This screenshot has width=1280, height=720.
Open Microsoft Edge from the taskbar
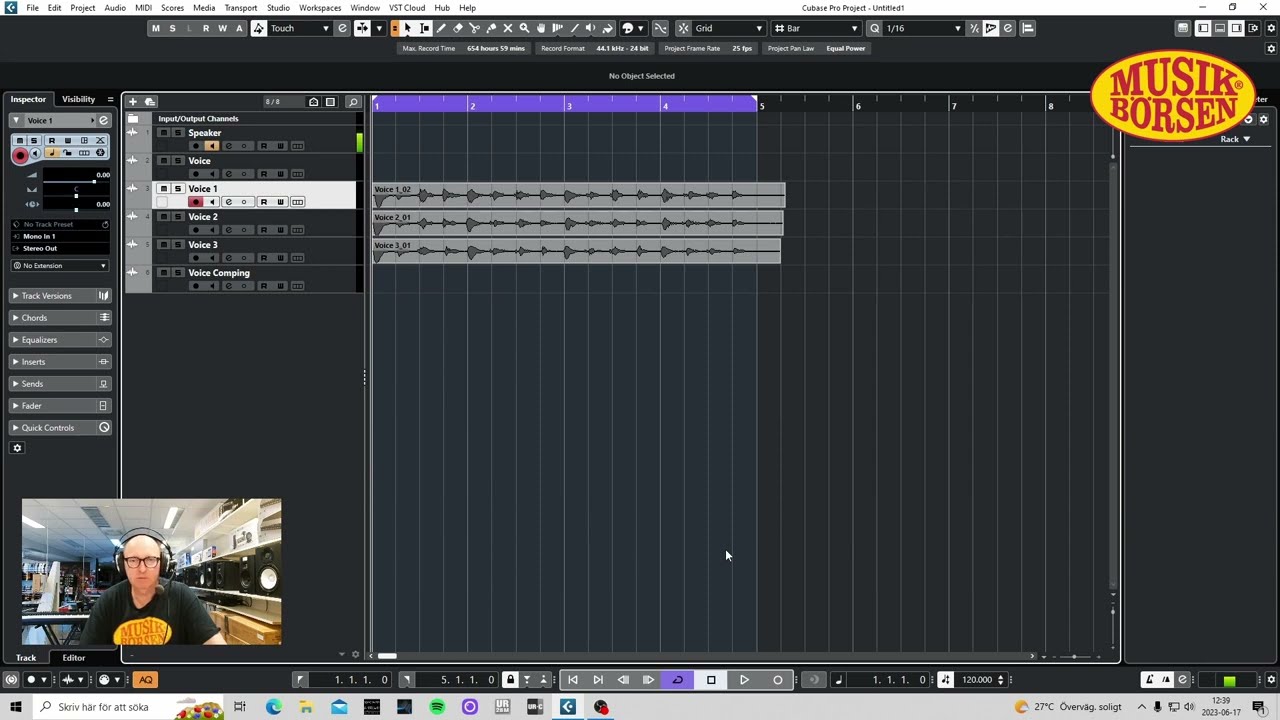point(273,707)
